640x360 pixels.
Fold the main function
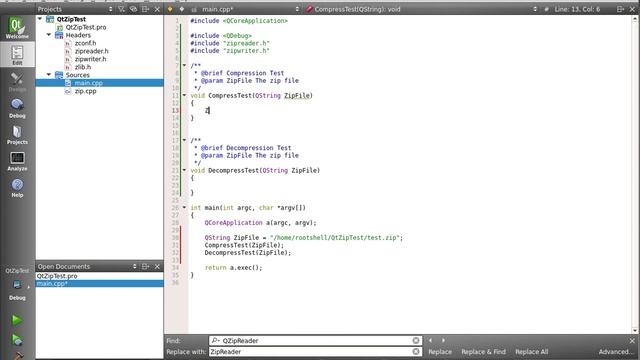tap(184, 208)
